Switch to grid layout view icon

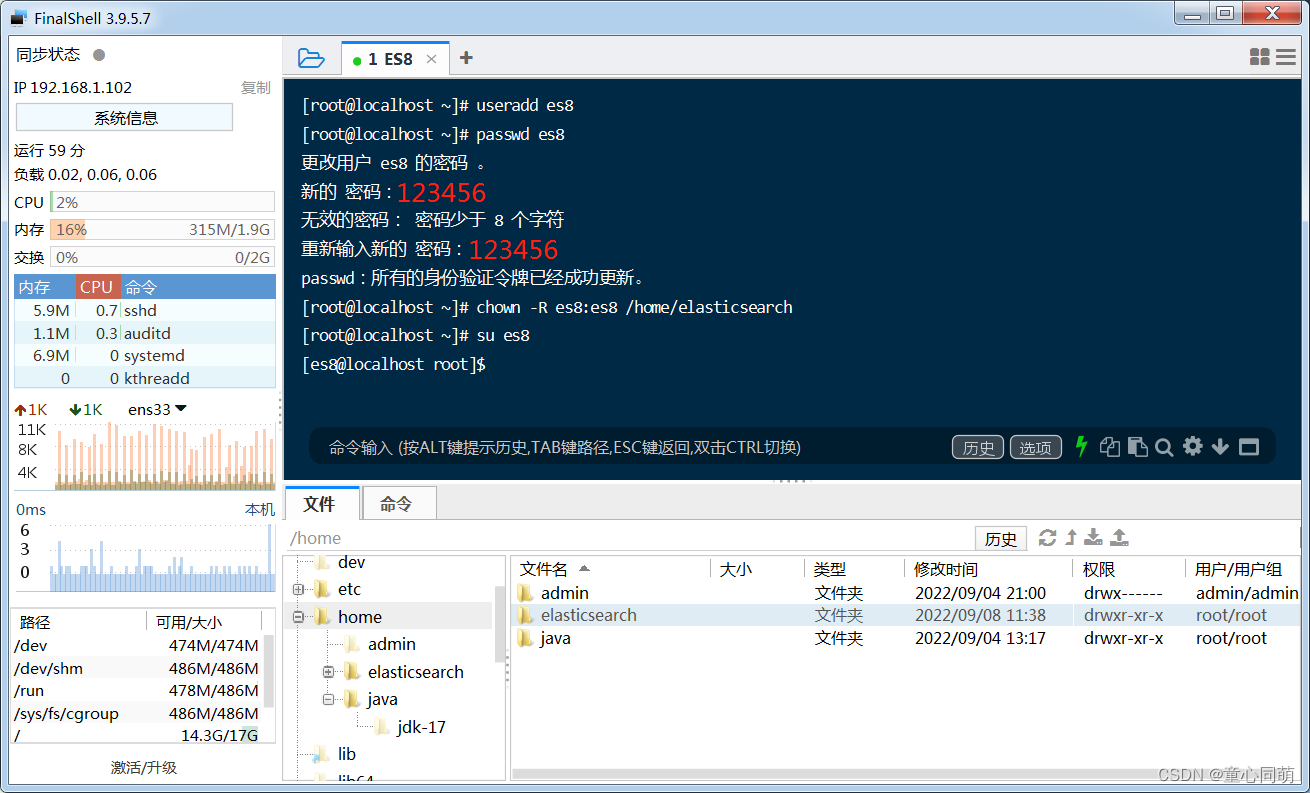pos(1260,58)
